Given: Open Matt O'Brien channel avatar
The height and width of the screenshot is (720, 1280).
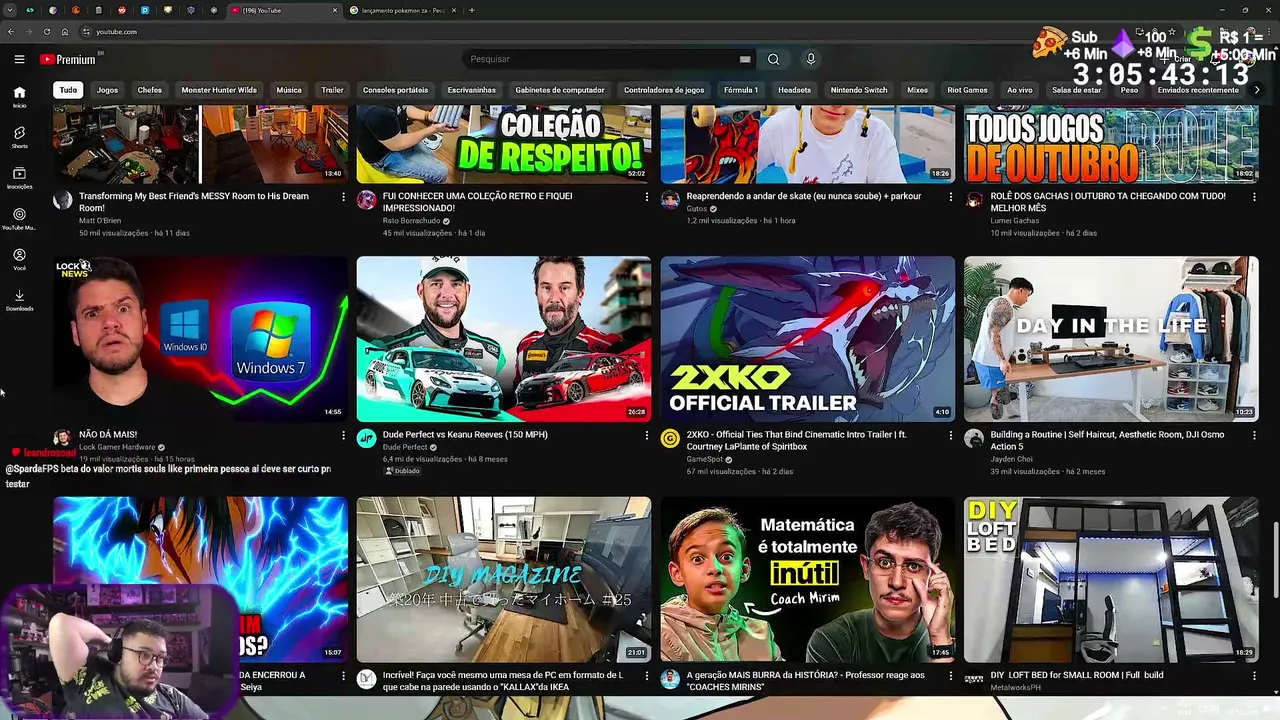Looking at the screenshot, I should point(62,200).
